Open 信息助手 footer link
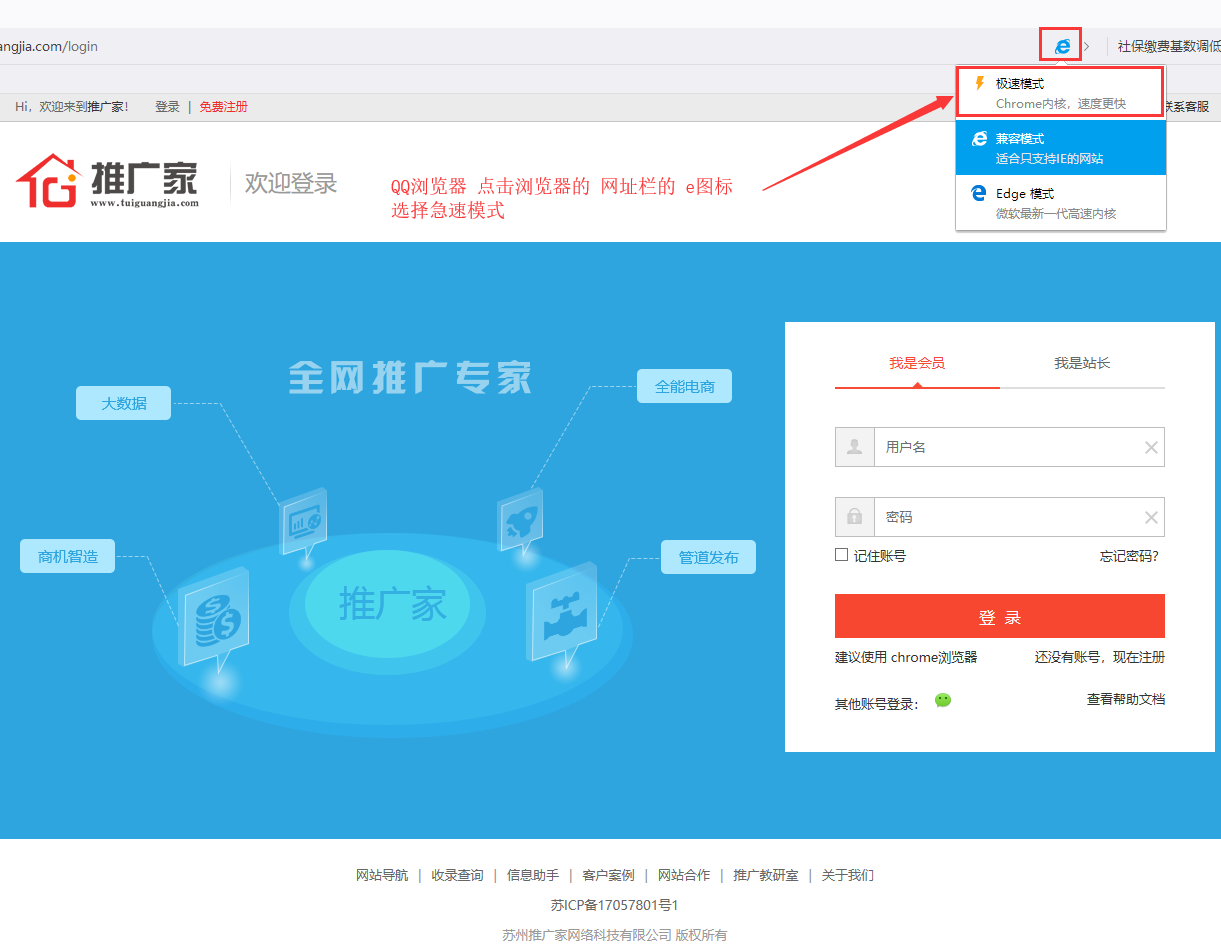Image resolution: width=1221 pixels, height=952 pixels. click(x=533, y=875)
